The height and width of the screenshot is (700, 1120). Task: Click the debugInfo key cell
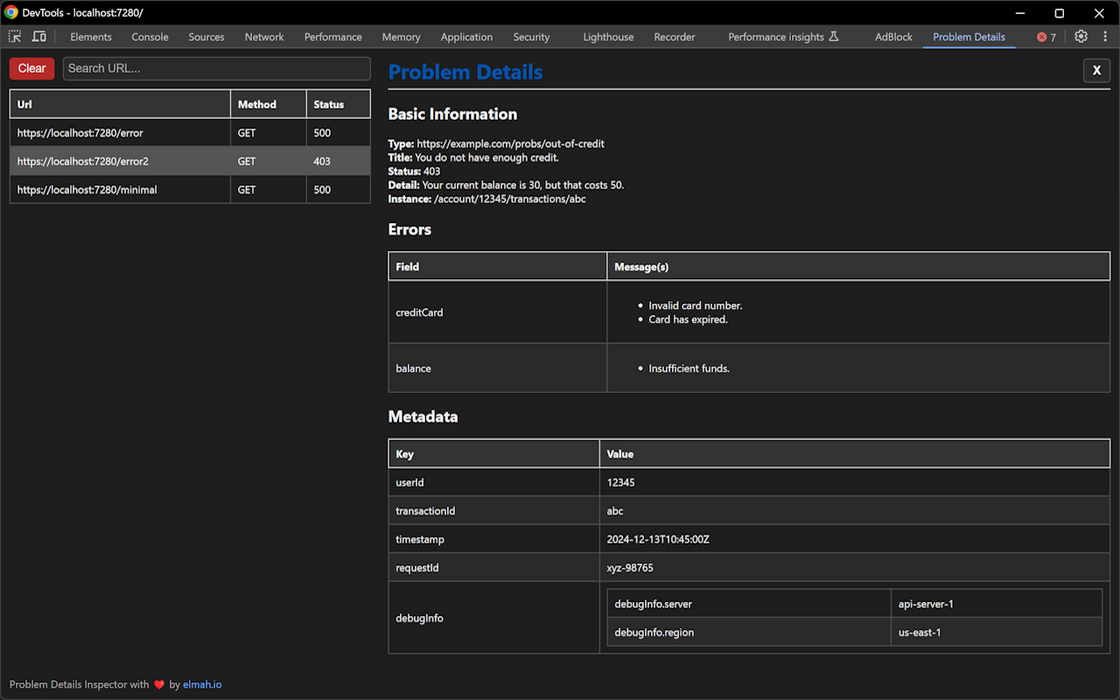tap(494, 618)
